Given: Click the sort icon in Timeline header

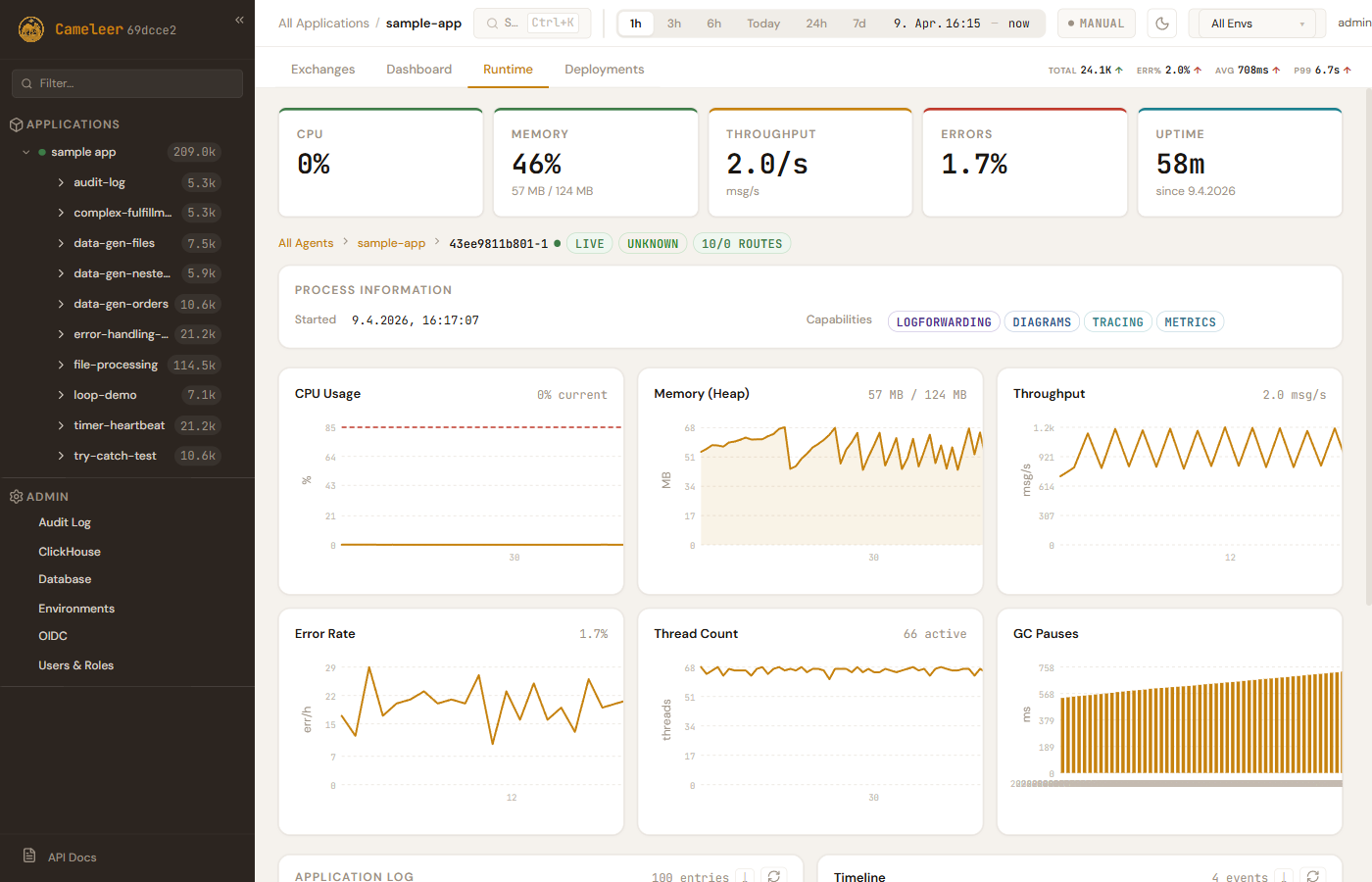Looking at the screenshot, I should pyautogui.click(x=1284, y=876).
